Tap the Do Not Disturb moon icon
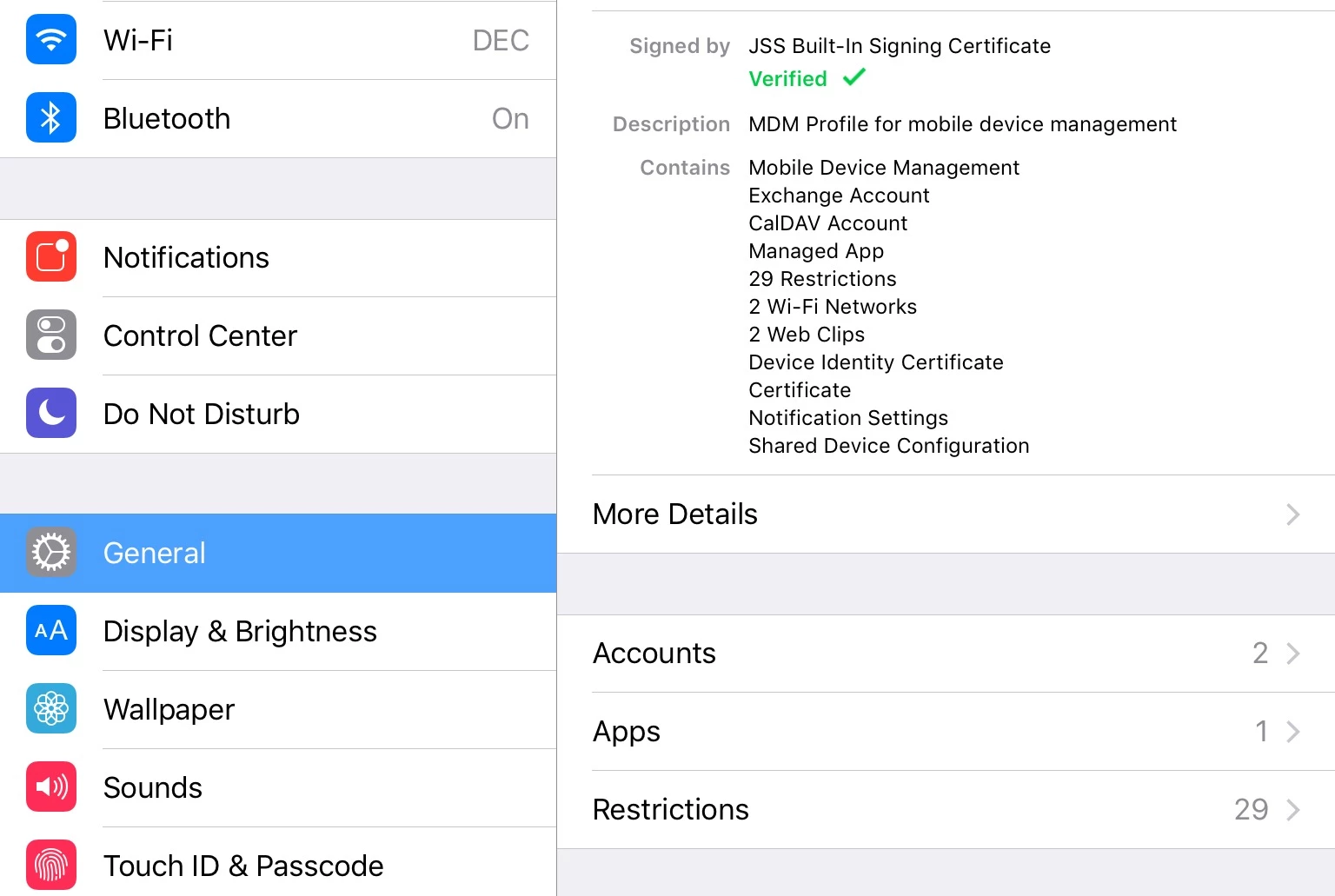This screenshot has width=1335, height=896. 51,414
